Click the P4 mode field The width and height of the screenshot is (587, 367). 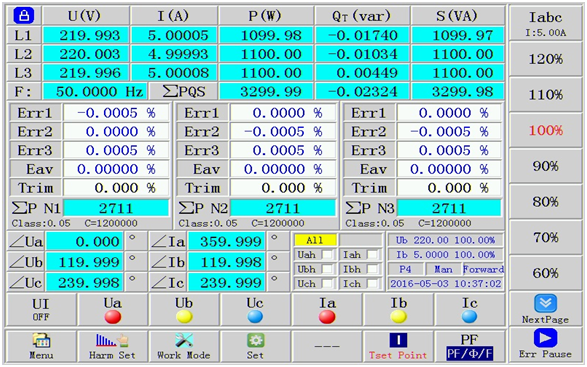tap(405, 269)
